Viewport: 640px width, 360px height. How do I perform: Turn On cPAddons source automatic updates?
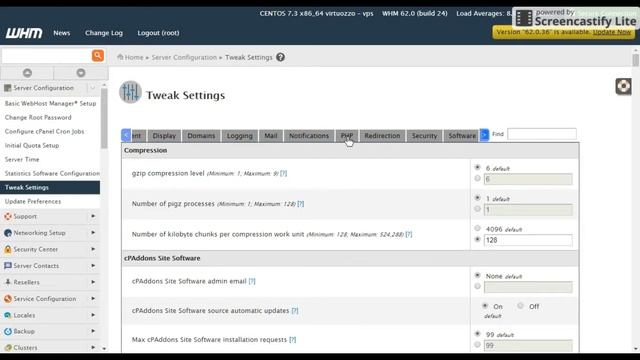[x=485, y=305]
